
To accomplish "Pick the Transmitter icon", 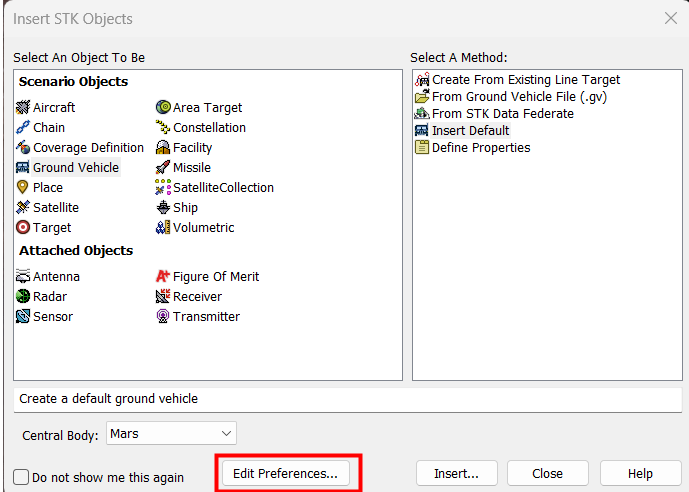I will point(163,316).
